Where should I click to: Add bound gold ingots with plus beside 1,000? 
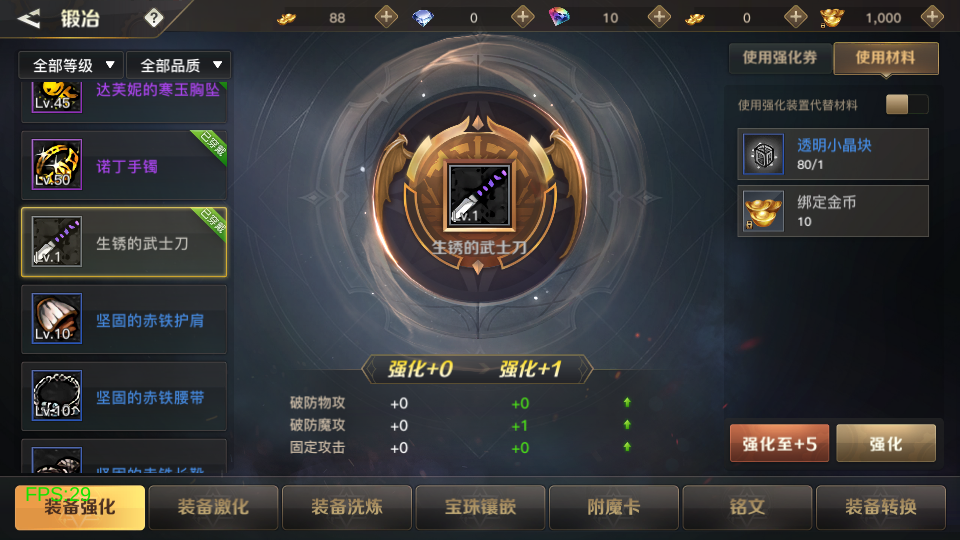pos(932,17)
